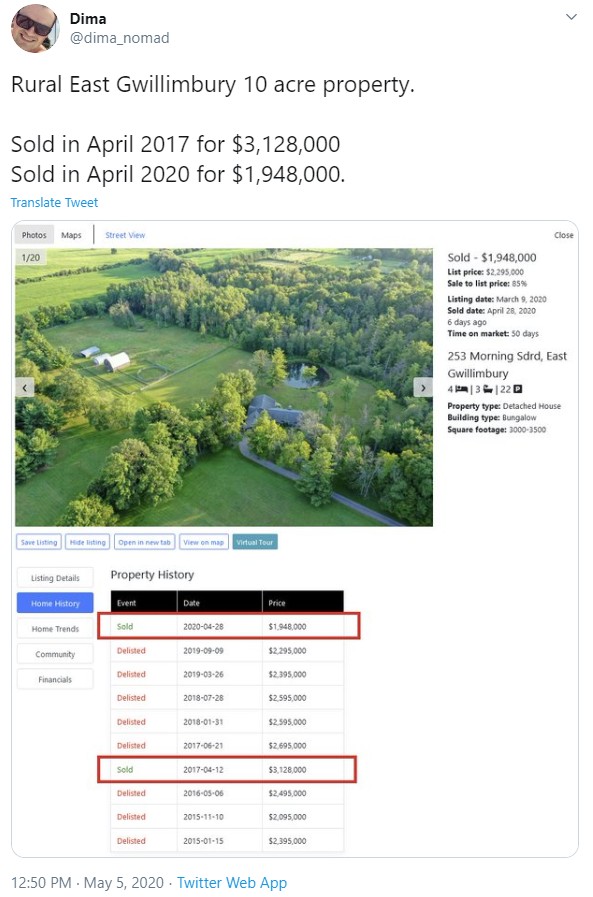Click the Hide listing button

click(x=88, y=542)
